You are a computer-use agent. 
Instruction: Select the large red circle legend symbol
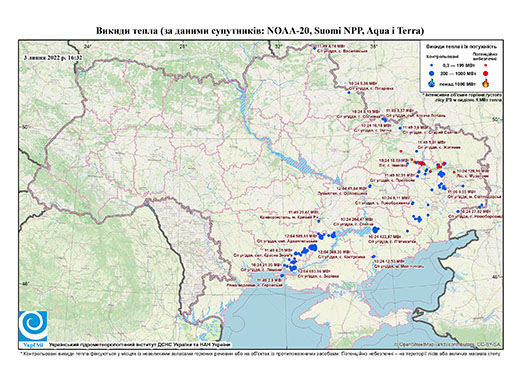[486, 73]
